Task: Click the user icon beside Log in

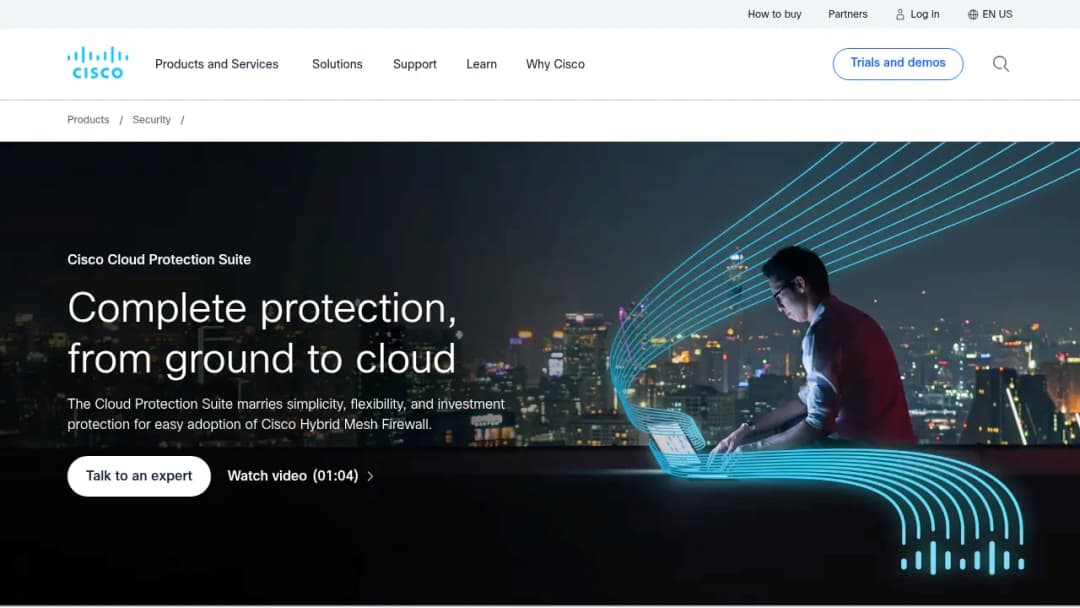Action: [x=900, y=14]
